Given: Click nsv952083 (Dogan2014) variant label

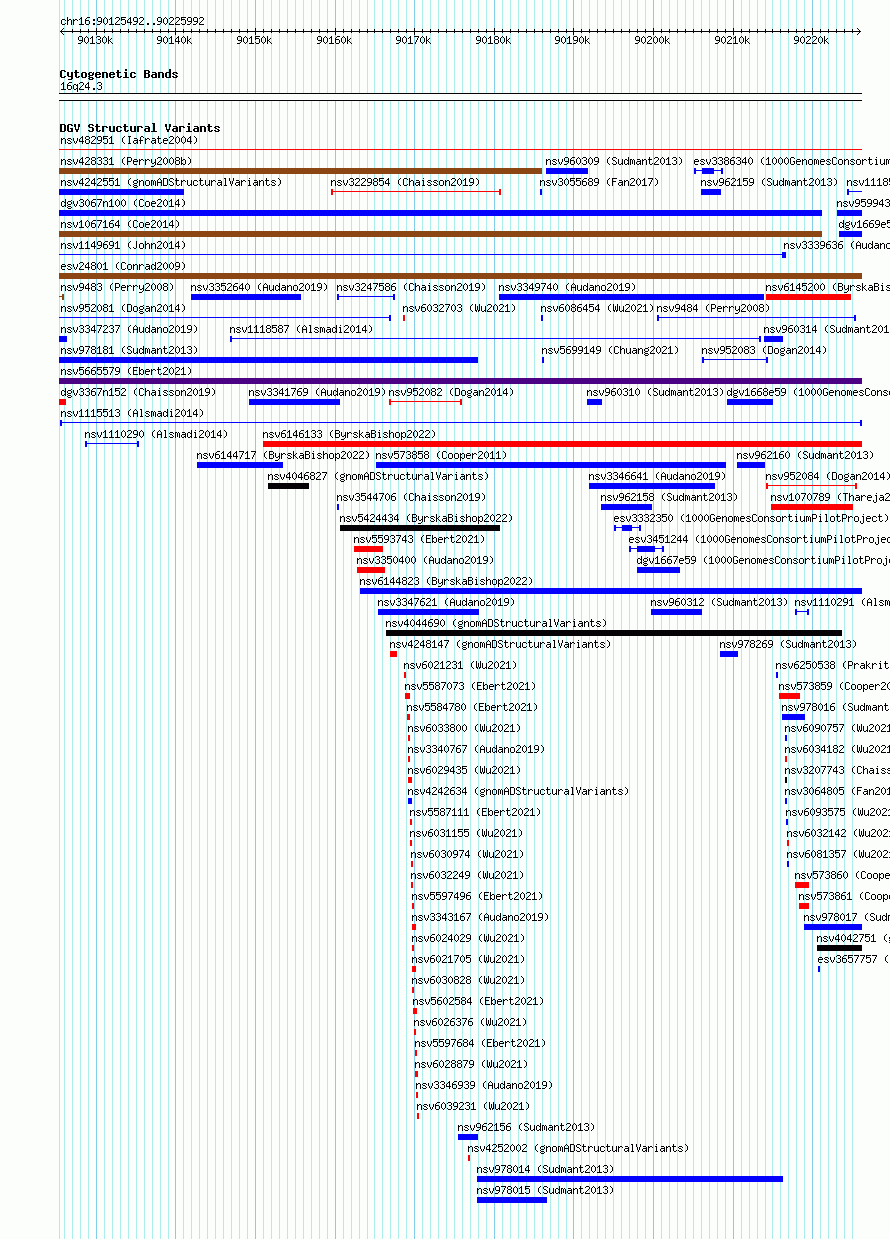Looking at the screenshot, I should coord(764,350).
